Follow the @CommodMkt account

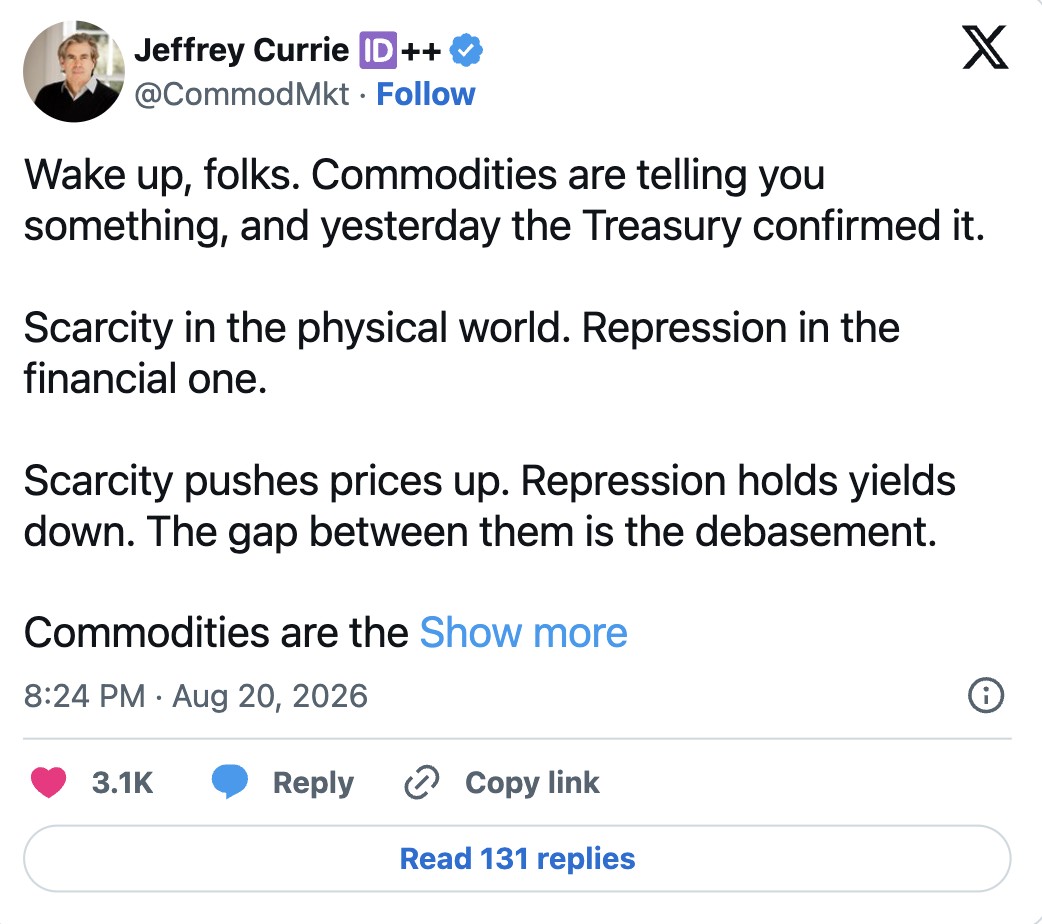[x=425, y=94]
